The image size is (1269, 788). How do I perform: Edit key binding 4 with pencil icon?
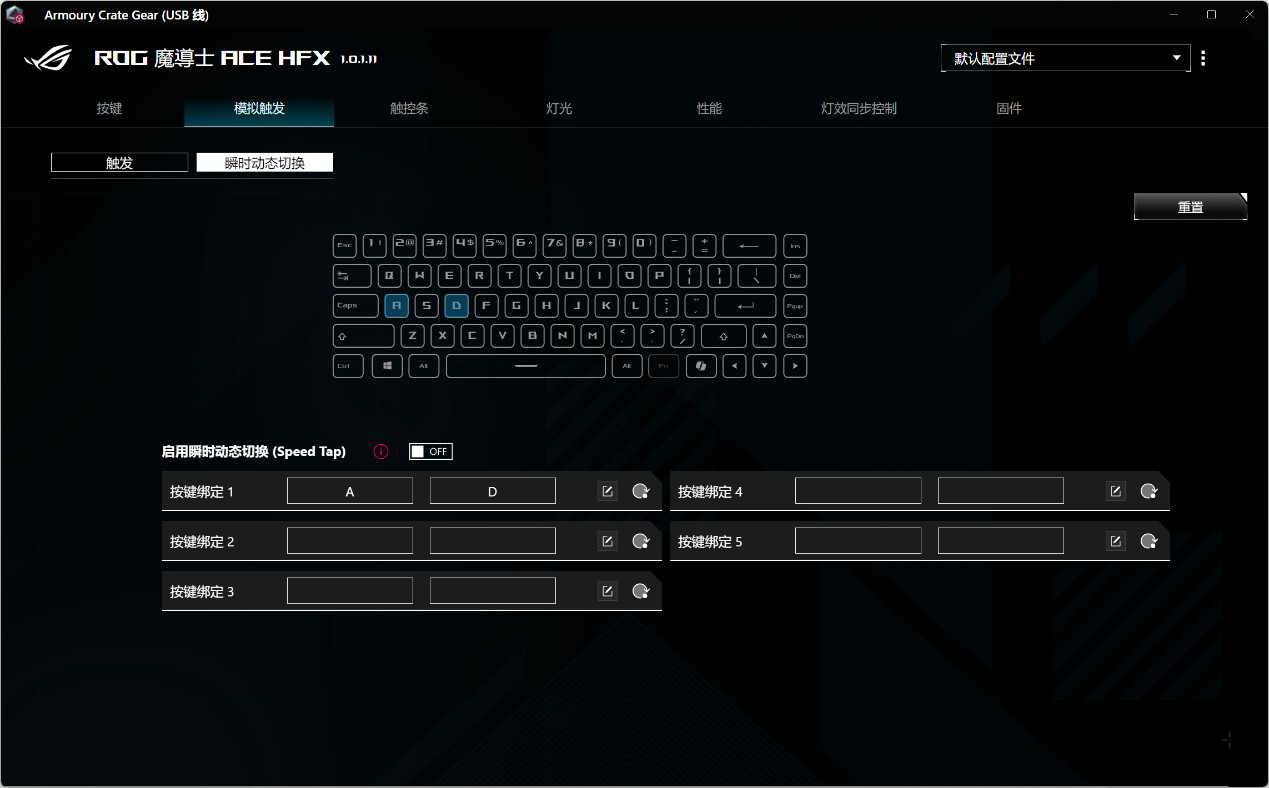pyautogui.click(x=1115, y=491)
